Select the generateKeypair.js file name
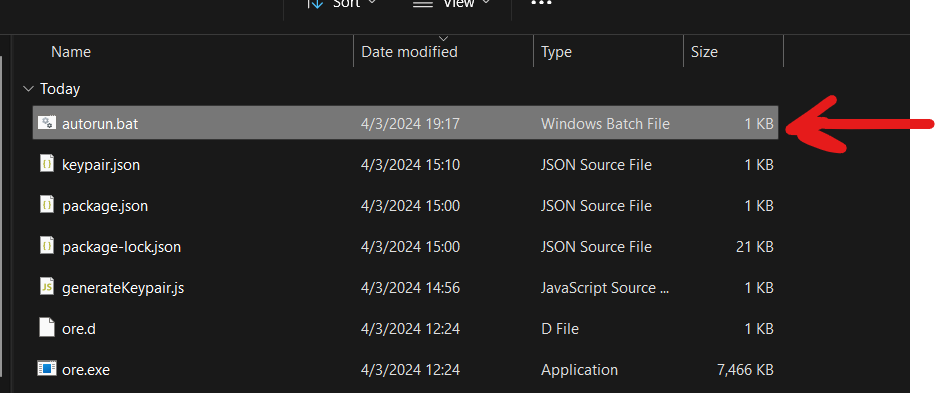935x393 pixels. coord(123,288)
